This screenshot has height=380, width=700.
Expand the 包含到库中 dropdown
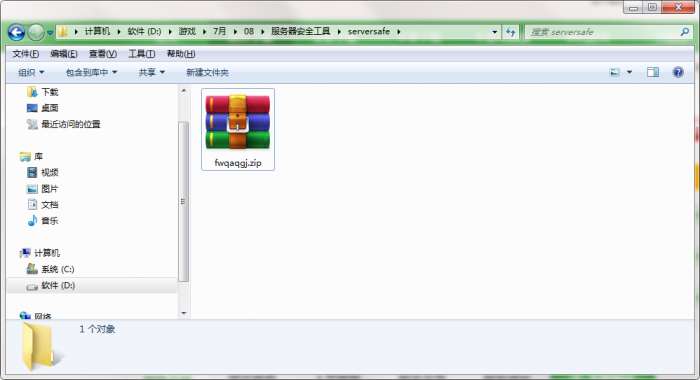92,72
